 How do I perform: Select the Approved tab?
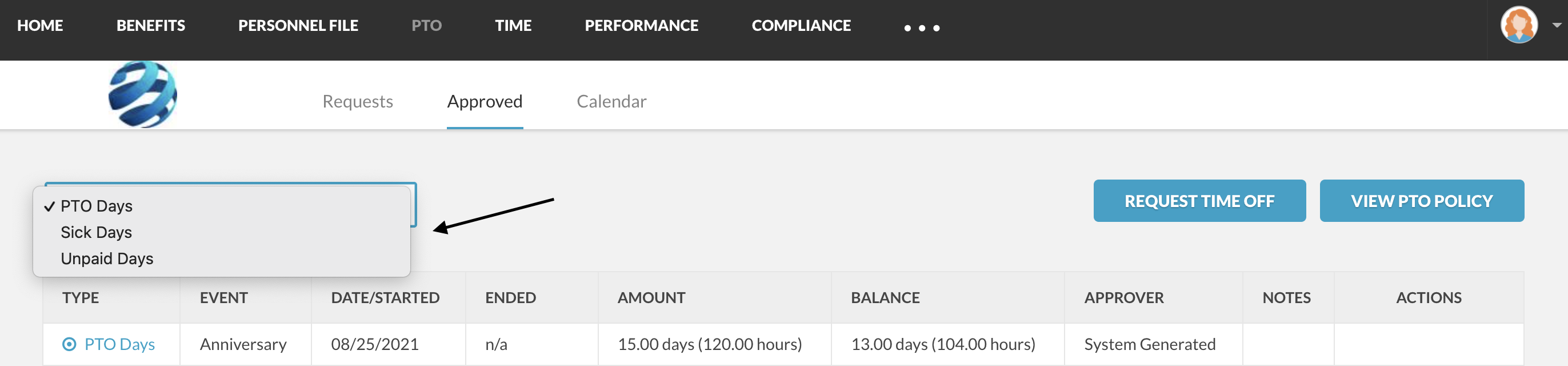[x=485, y=101]
